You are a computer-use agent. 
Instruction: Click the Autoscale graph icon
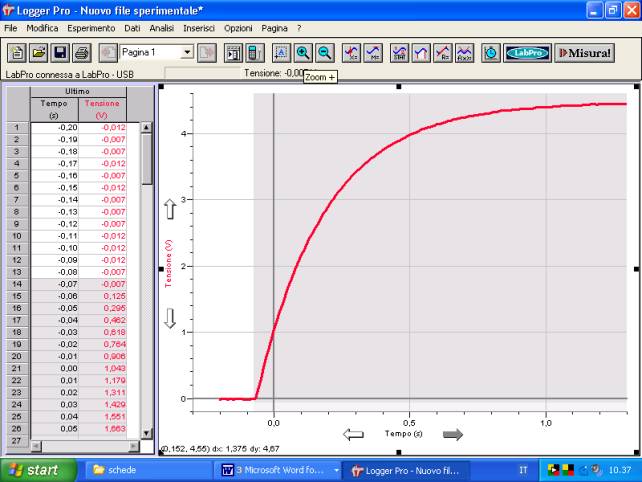click(x=281, y=52)
